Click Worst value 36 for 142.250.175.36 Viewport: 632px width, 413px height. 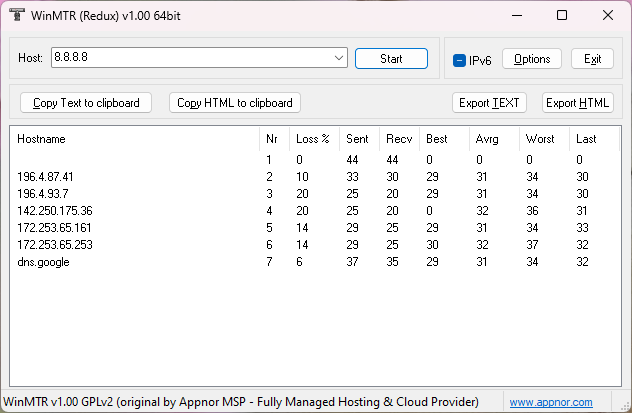pyautogui.click(x=532, y=211)
